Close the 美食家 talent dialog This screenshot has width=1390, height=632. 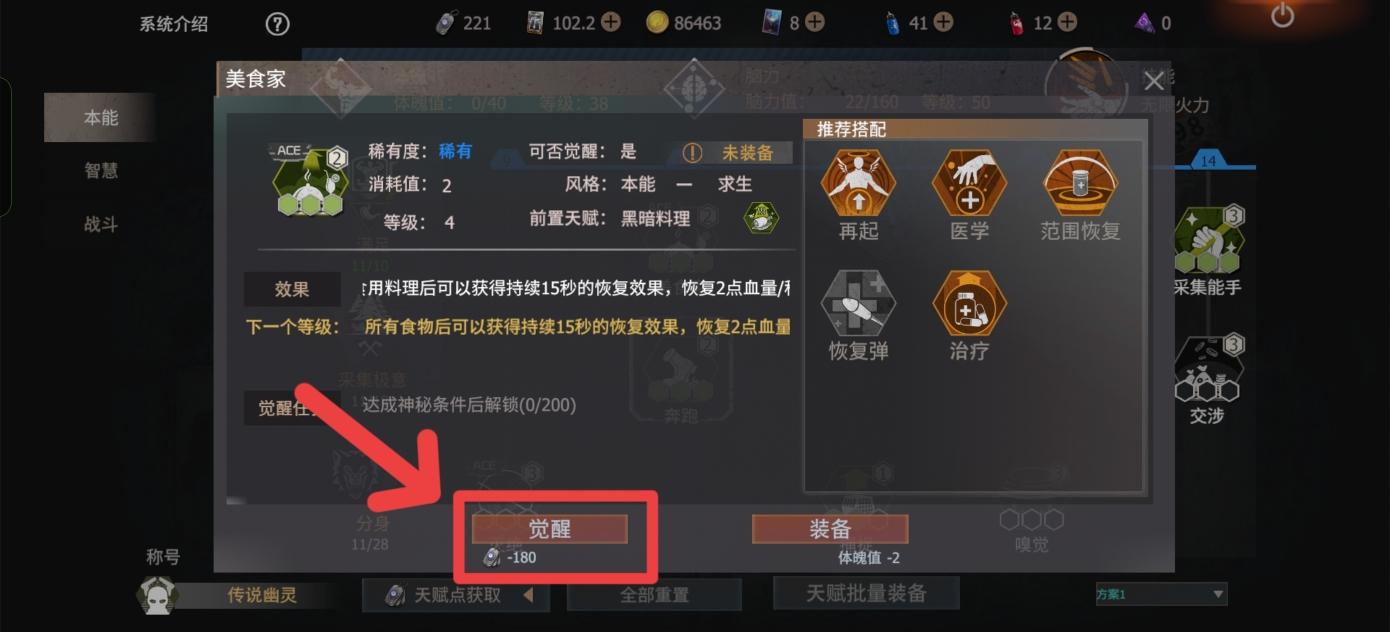1154,81
